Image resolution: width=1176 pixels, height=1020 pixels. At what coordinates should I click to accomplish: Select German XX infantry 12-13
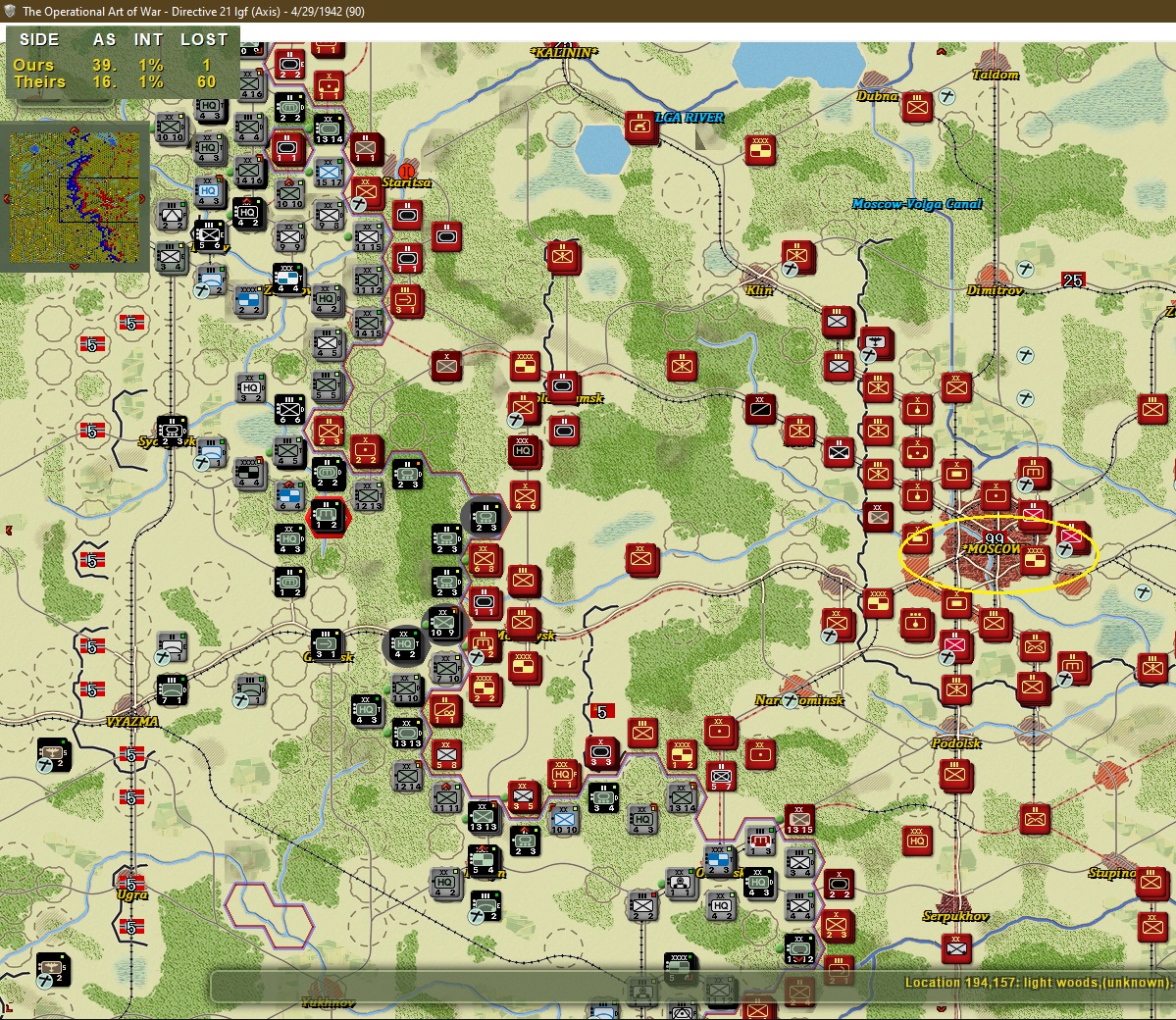coord(368,495)
